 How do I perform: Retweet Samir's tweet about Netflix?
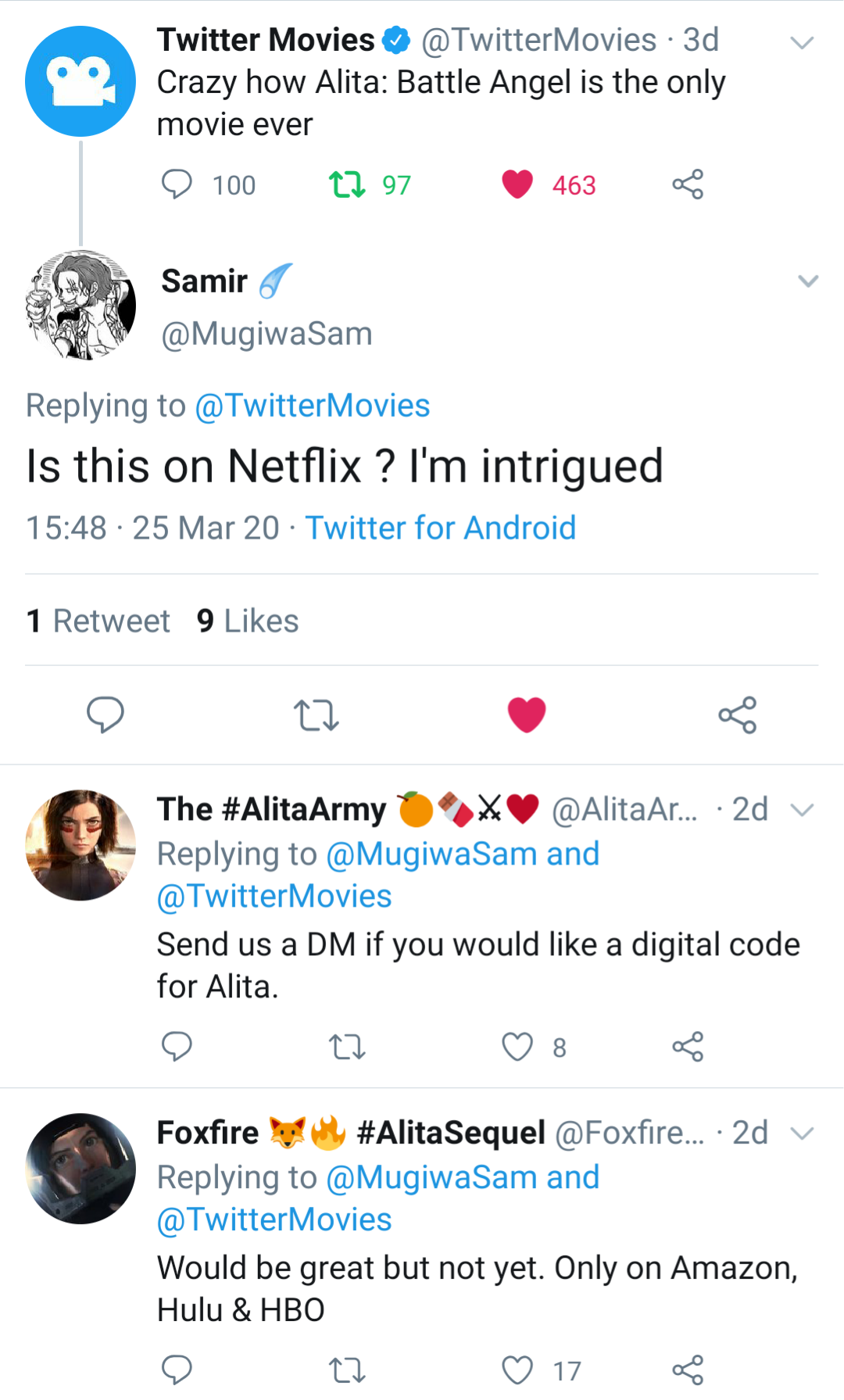click(x=316, y=714)
